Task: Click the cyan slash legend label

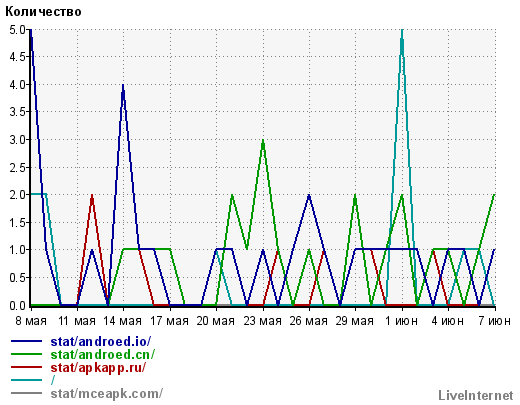Action: (x=52, y=380)
